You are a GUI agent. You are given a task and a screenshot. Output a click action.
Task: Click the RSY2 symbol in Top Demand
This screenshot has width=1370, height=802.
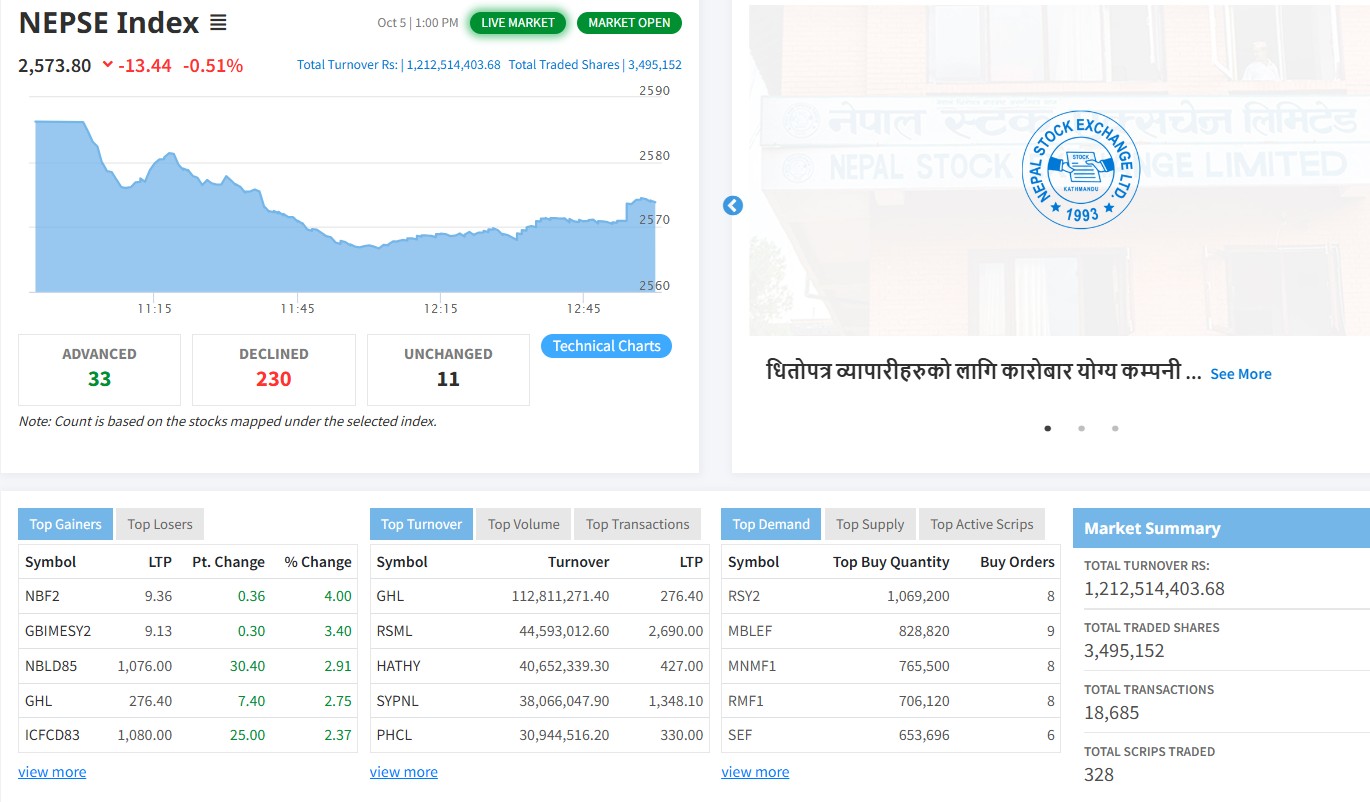pos(744,596)
